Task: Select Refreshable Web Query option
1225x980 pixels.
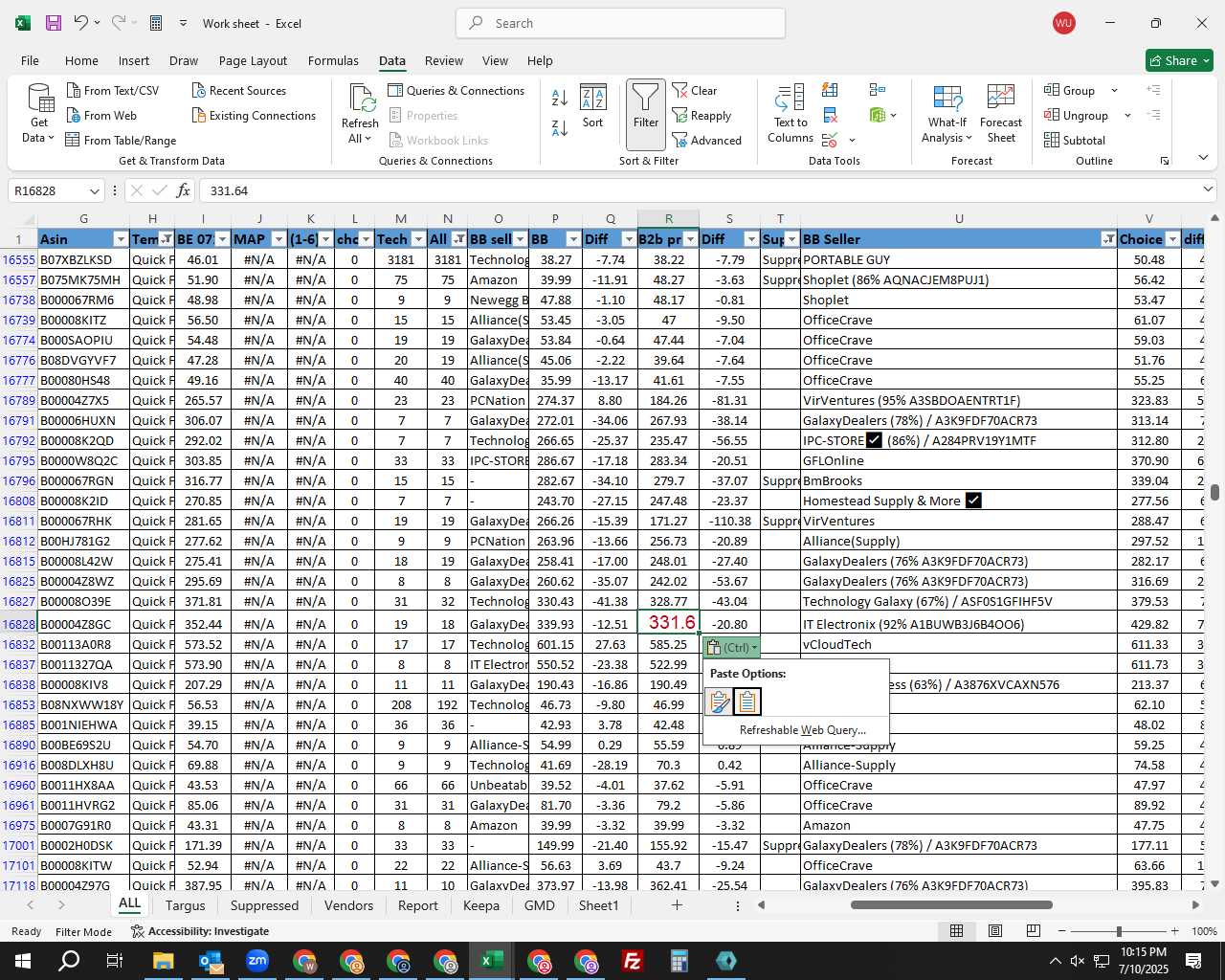Action: click(802, 730)
